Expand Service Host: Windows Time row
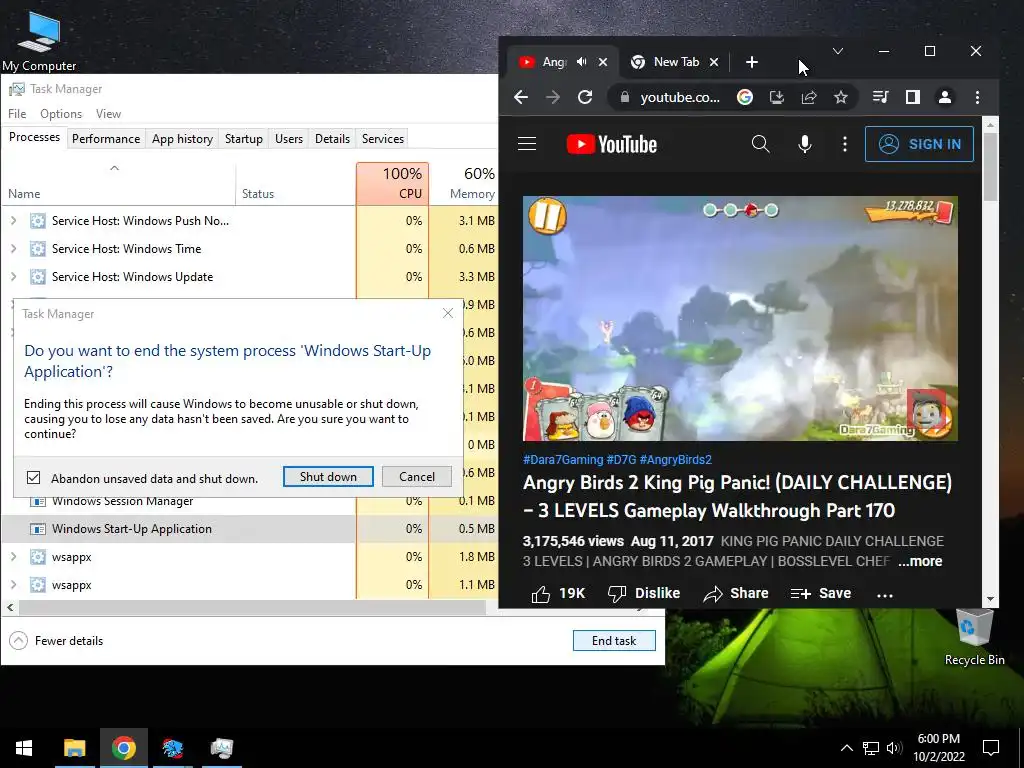1024x768 pixels. (x=13, y=249)
